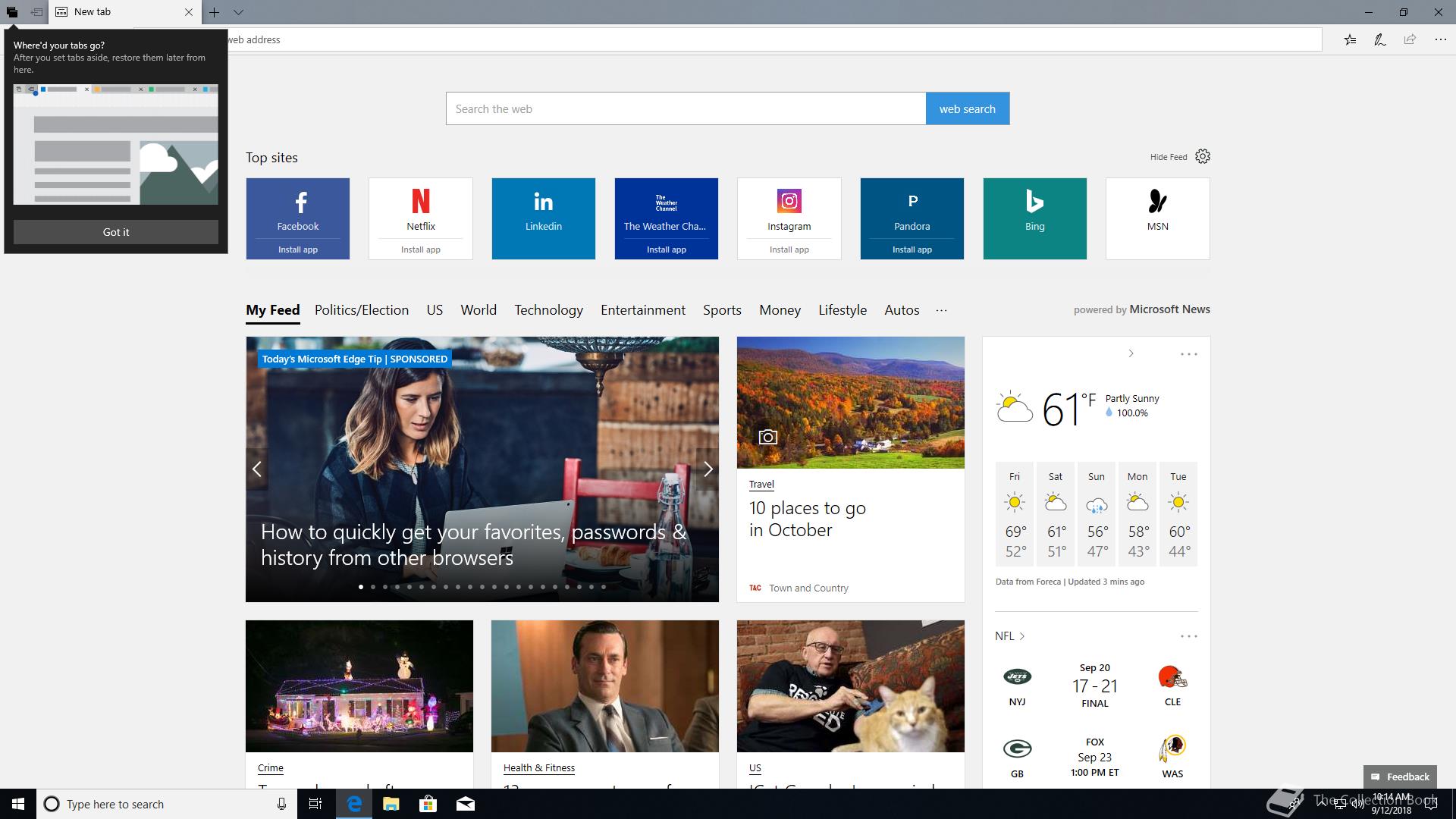1456x819 pixels.
Task: Open the Favorites hub star icon
Action: pyautogui.click(x=1350, y=39)
